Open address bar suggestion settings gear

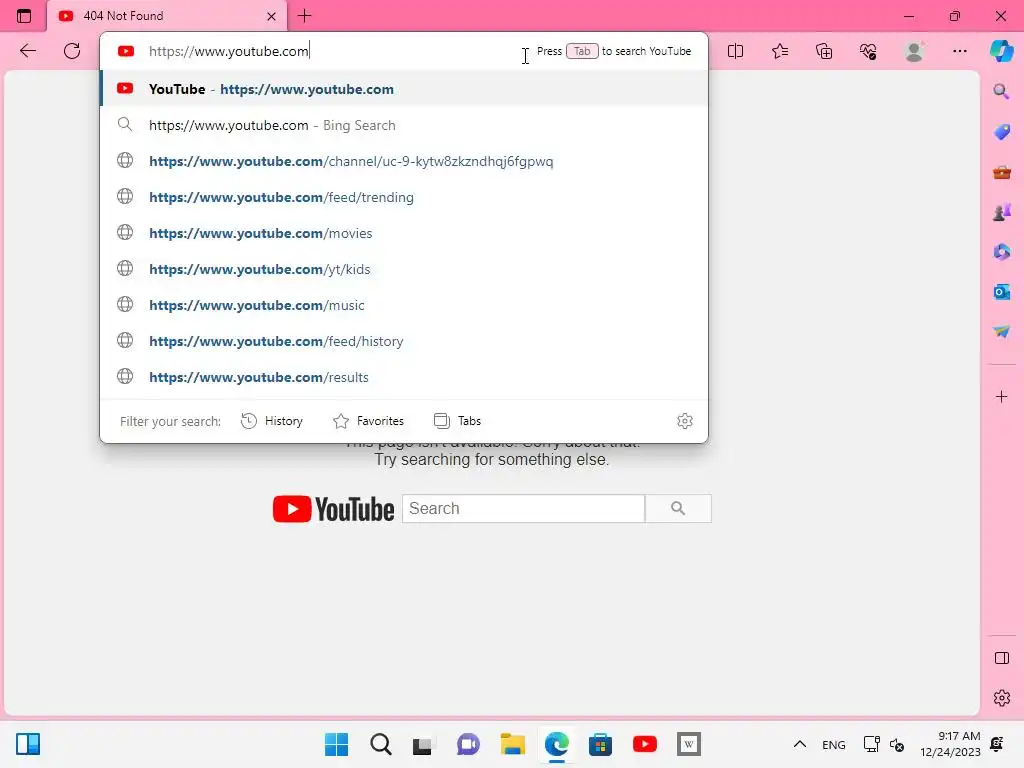[x=684, y=421]
